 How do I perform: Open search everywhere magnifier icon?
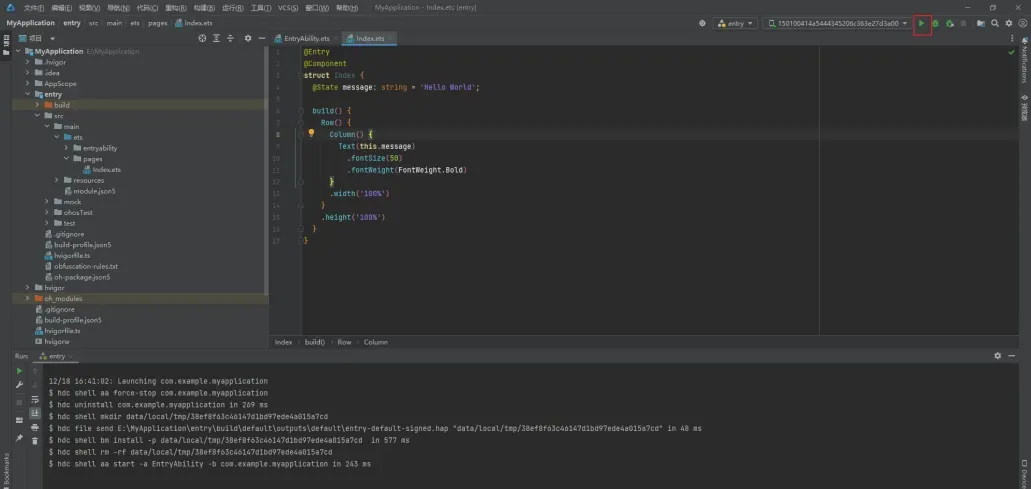pos(995,24)
